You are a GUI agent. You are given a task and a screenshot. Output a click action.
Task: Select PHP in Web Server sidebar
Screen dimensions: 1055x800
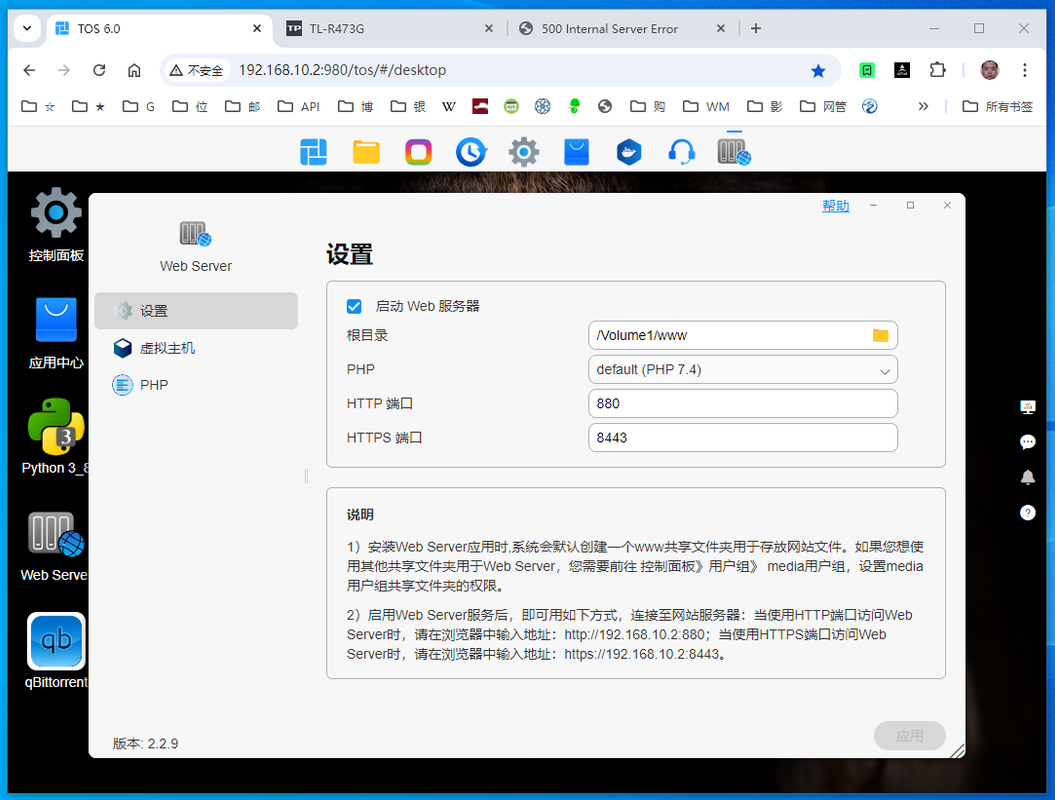pyautogui.click(x=196, y=385)
